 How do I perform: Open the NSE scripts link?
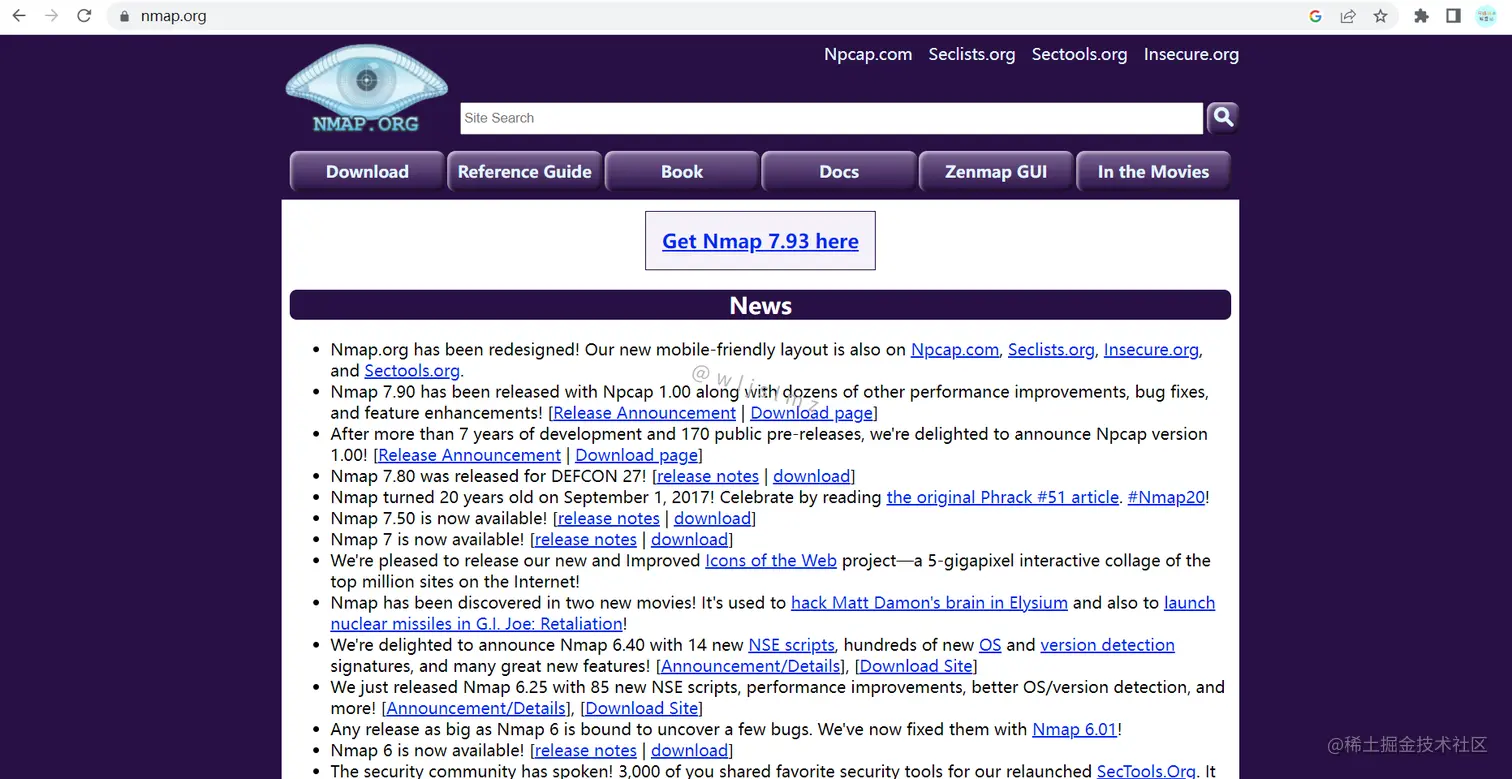tap(792, 645)
